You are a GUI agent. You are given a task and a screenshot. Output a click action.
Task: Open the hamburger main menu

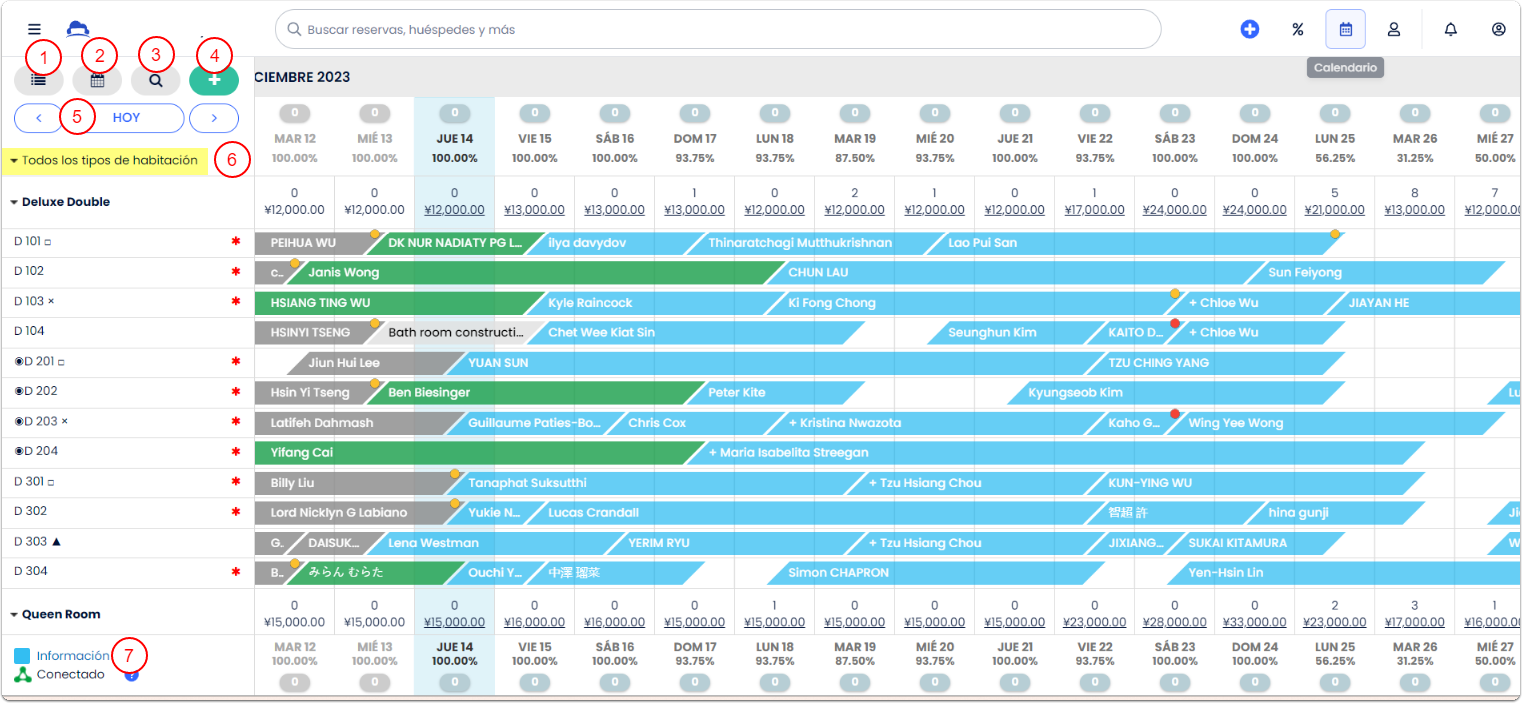click(35, 30)
